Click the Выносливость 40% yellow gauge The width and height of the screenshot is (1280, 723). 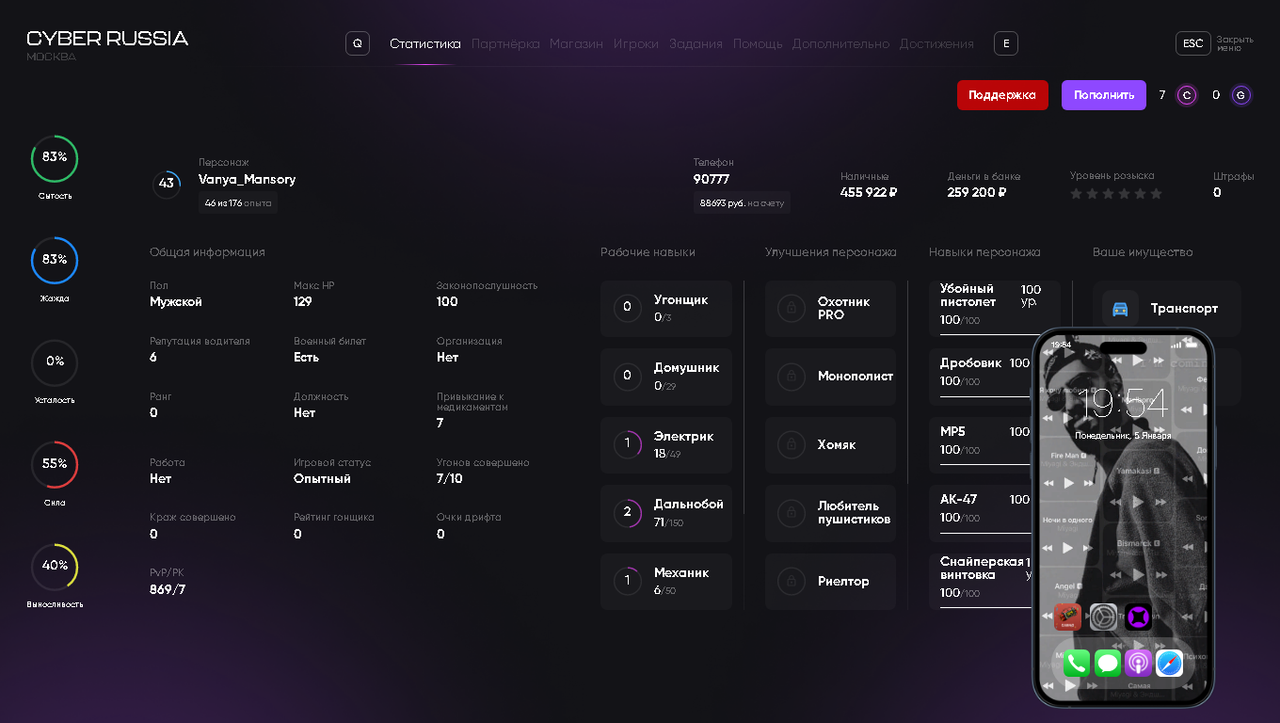coord(55,567)
